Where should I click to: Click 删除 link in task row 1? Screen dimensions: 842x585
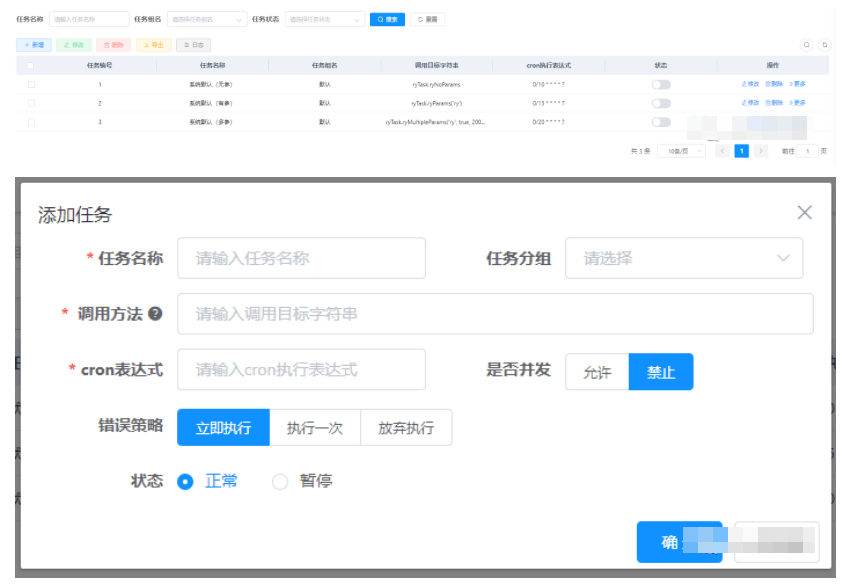pos(774,84)
